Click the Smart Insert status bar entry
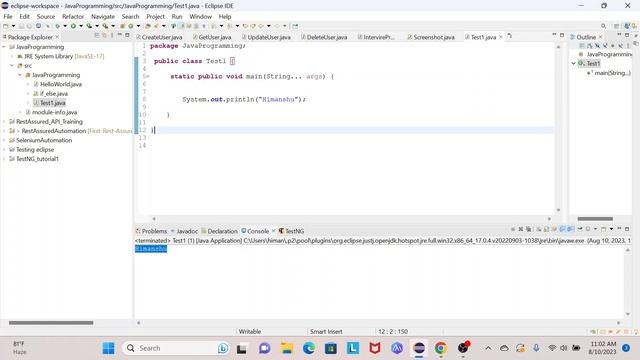Screen dimensions: 640x360 click(326, 331)
